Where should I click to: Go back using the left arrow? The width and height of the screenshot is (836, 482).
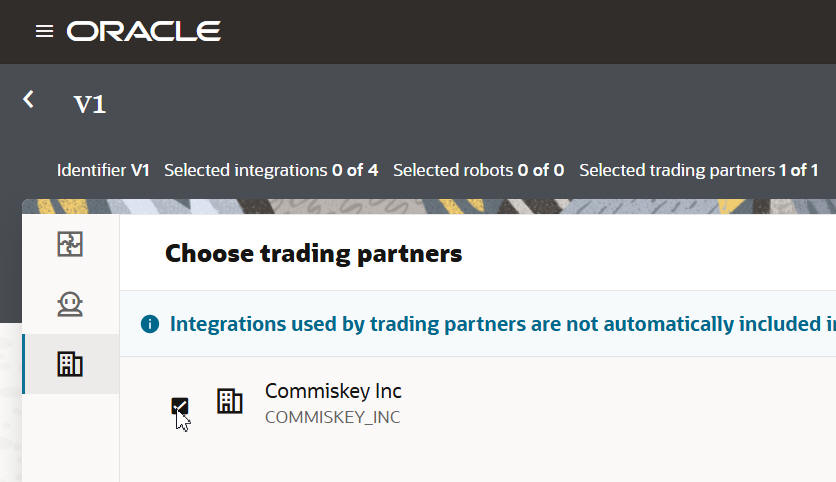point(29,99)
